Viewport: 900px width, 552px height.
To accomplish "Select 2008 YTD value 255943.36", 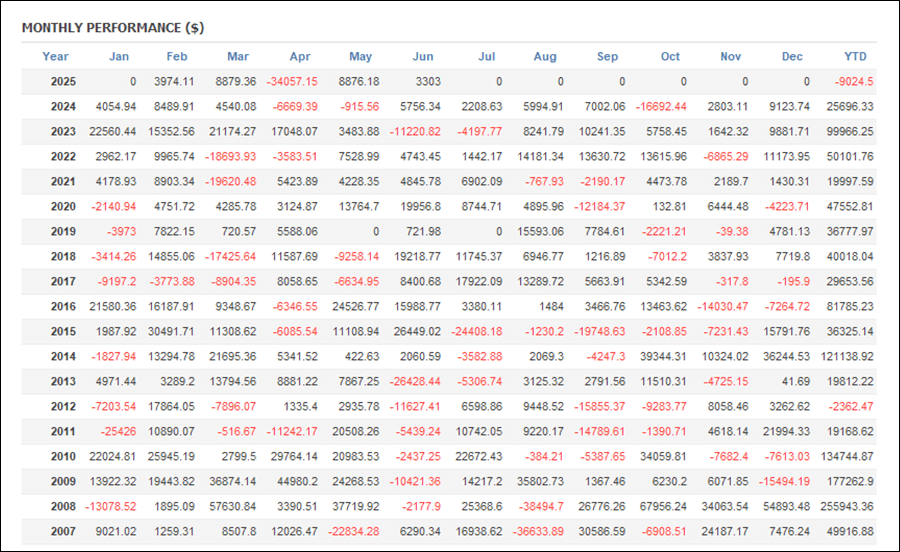I will pos(847,506).
